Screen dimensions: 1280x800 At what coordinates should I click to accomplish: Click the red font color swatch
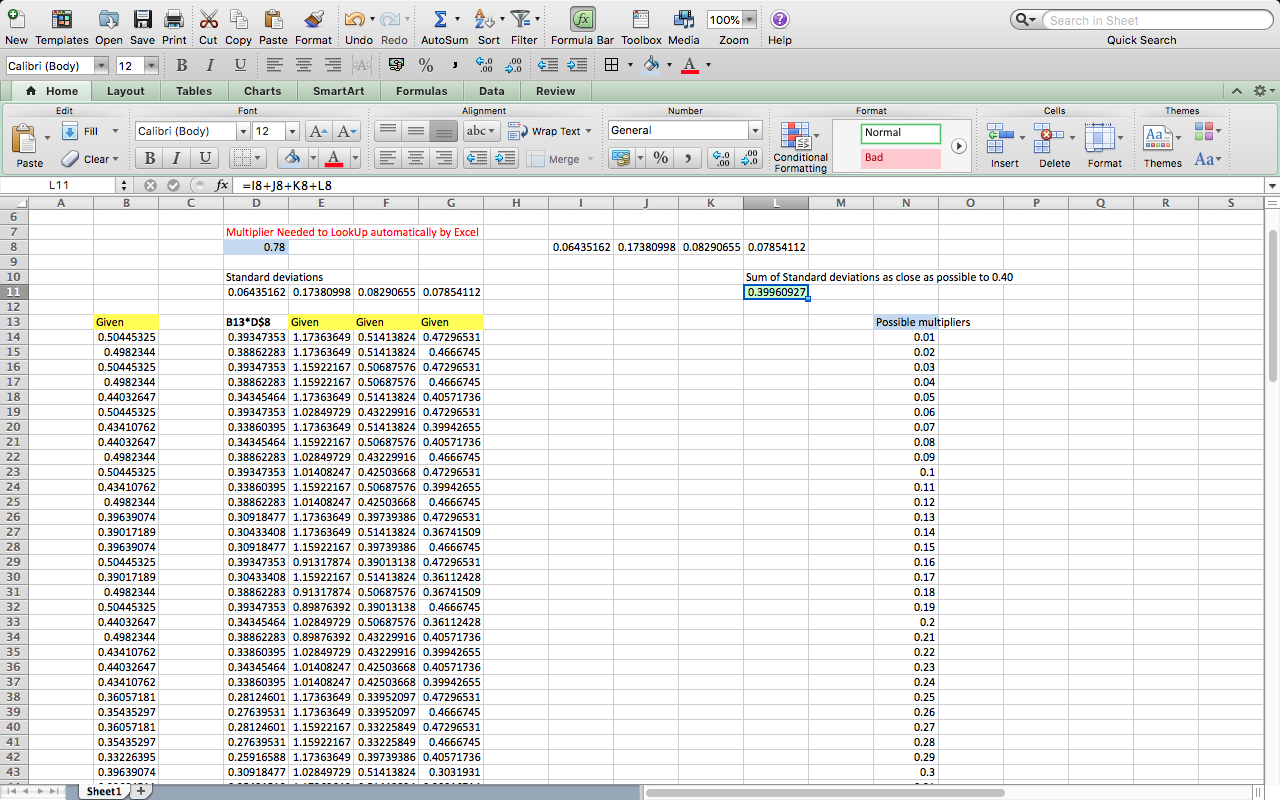(334, 158)
